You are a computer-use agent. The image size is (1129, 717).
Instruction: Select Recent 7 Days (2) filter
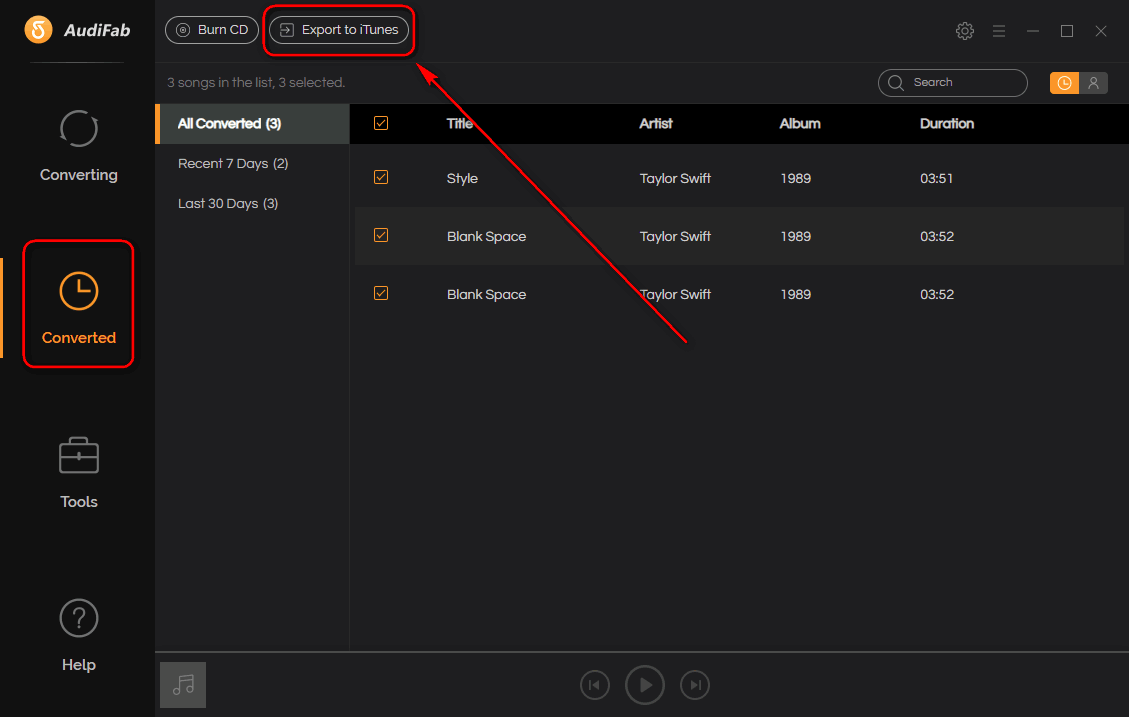(233, 163)
